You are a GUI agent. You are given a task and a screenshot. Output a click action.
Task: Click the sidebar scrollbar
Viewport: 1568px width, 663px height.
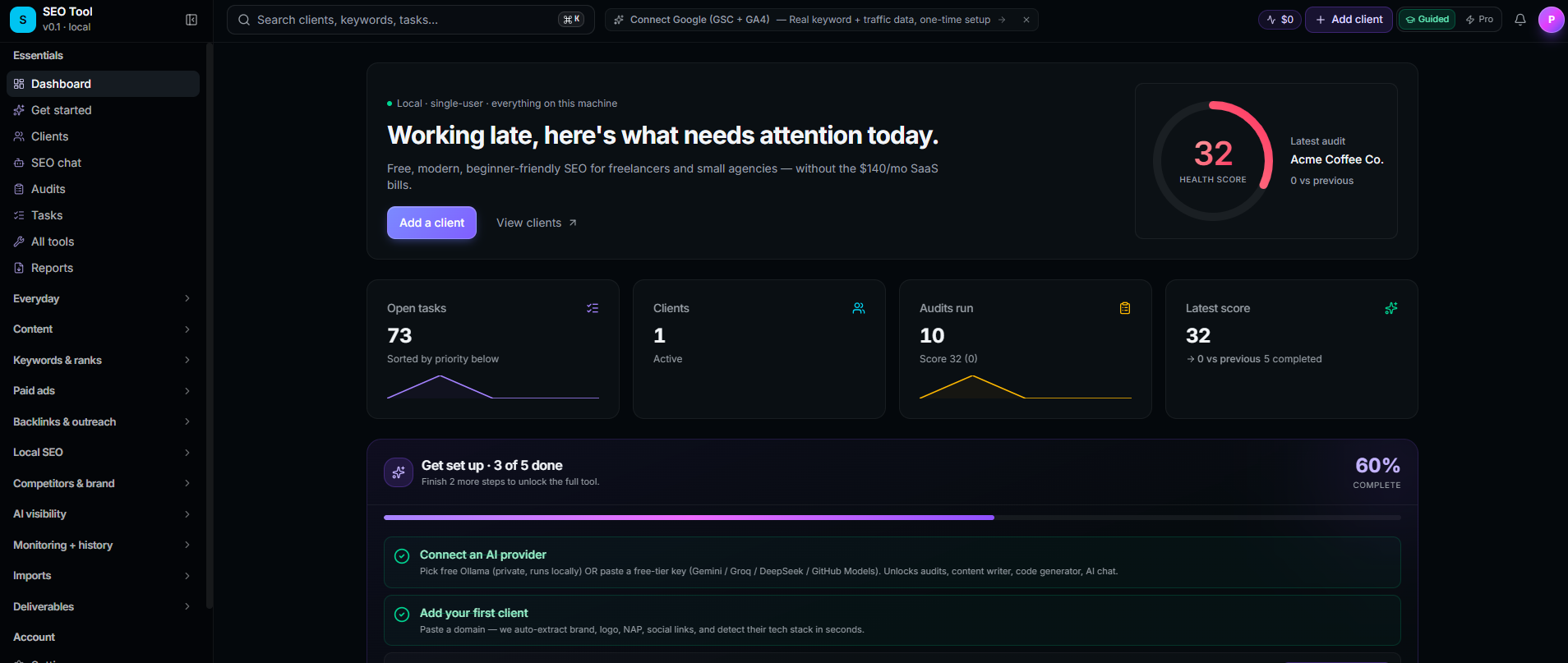pyautogui.click(x=210, y=325)
